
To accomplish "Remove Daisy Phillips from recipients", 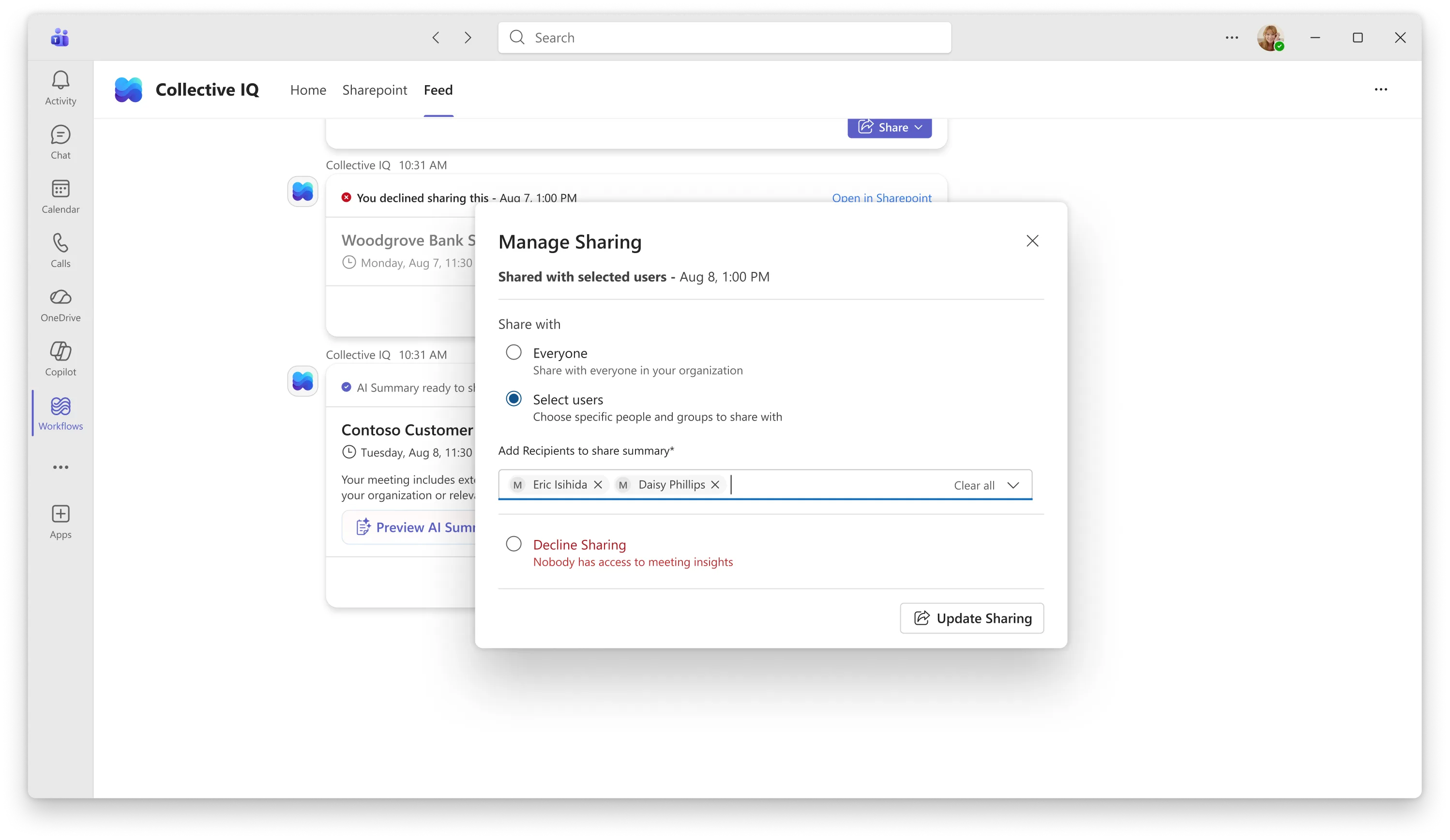I will [715, 484].
